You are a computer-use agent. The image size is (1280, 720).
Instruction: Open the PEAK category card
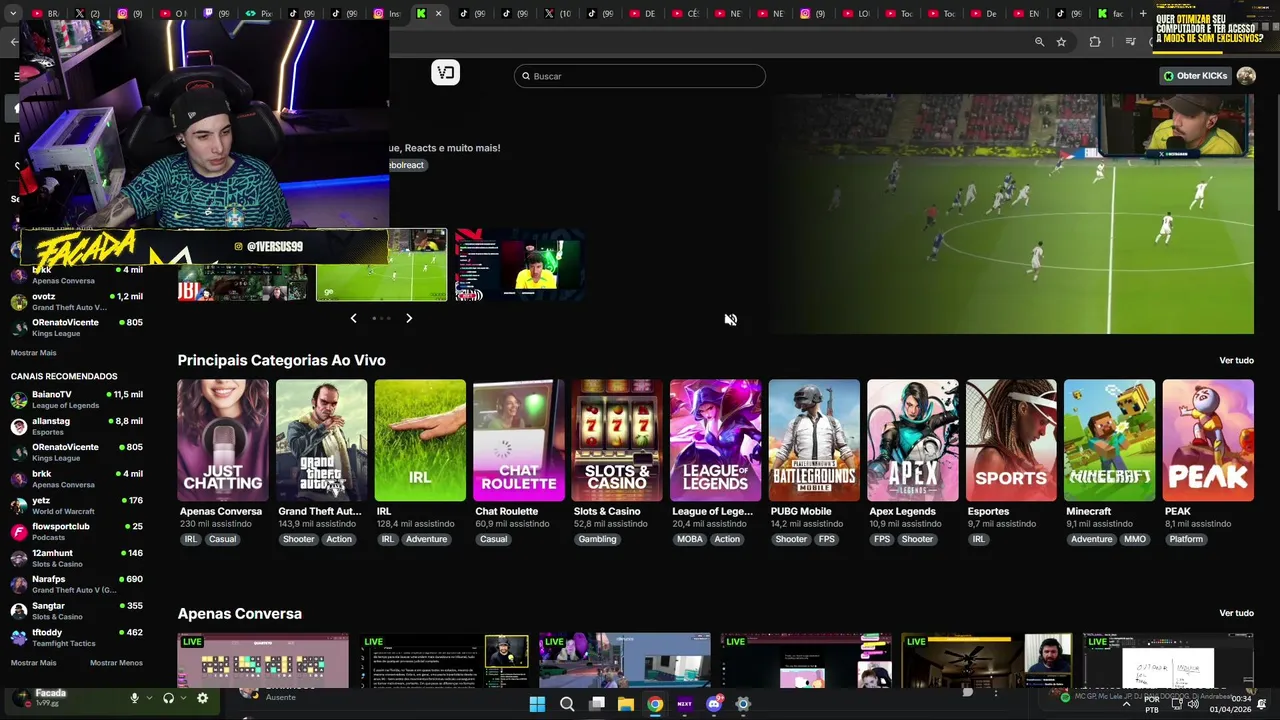tap(1208, 440)
